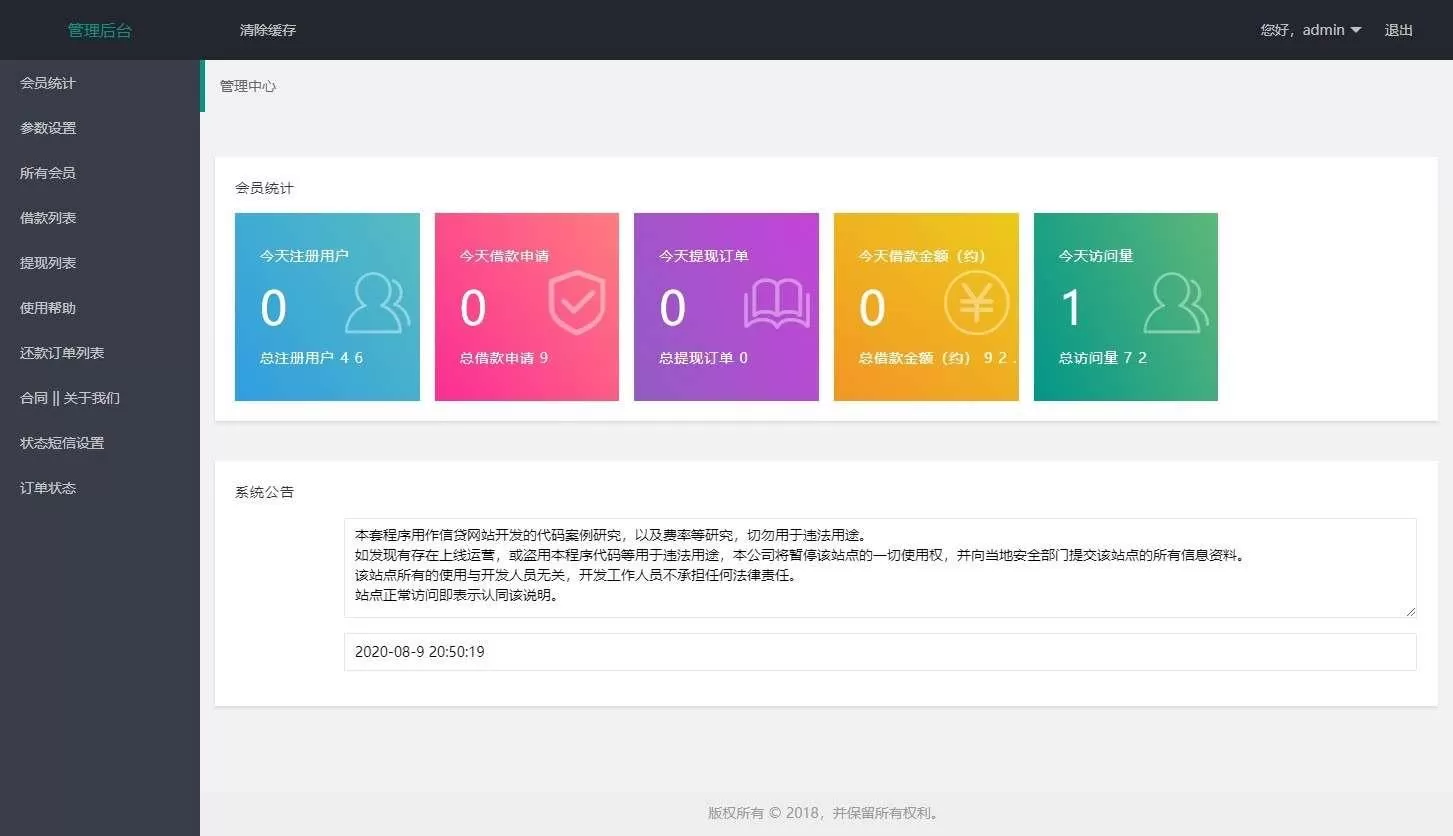Click the open book icon on 今天提现订单 card
Viewport: 1453px width, 836px height.
click(777, 304)
